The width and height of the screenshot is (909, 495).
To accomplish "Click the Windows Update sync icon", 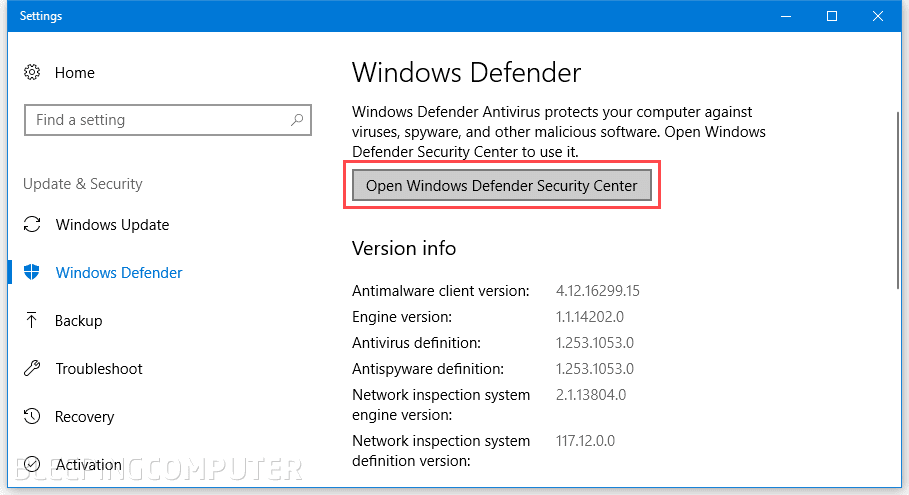I will pos(32,224).
